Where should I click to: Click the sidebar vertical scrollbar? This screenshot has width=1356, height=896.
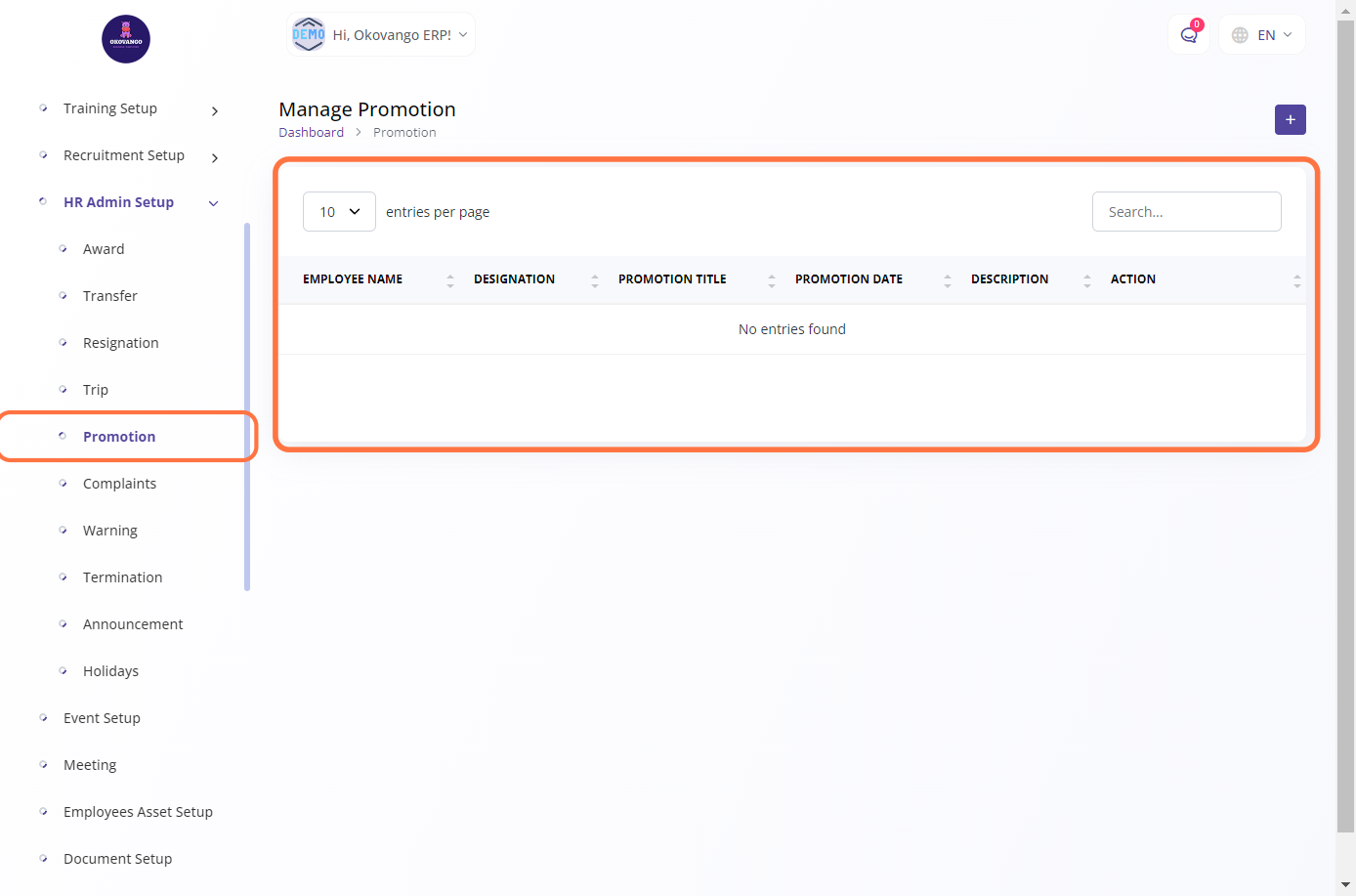coord(247,406)
